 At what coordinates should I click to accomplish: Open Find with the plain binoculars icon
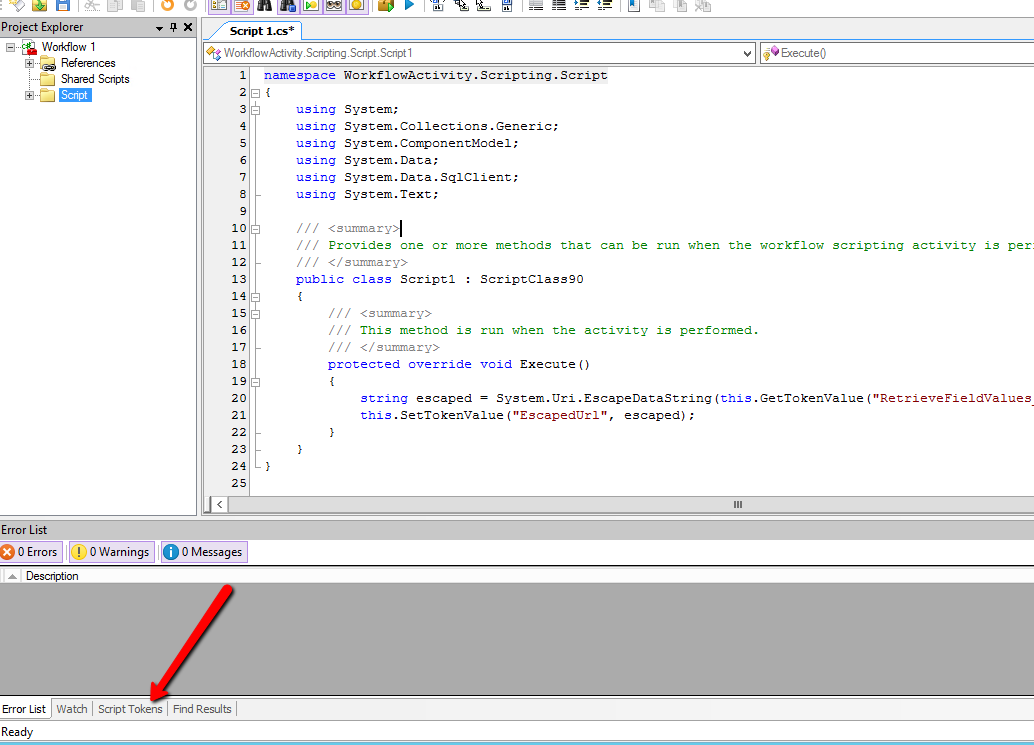point(264,5)
